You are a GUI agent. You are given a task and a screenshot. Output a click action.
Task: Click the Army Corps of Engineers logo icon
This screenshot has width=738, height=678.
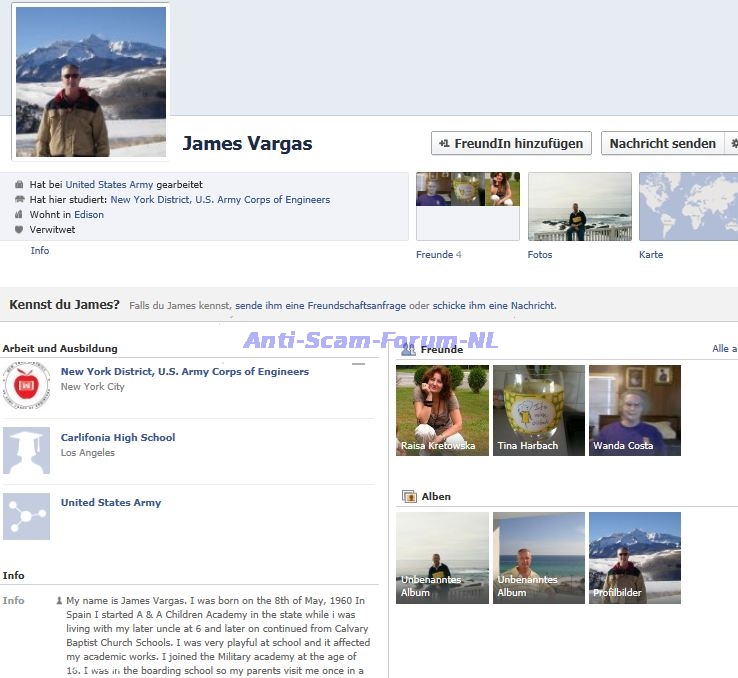pyautogui.click(x=26, y=385)
